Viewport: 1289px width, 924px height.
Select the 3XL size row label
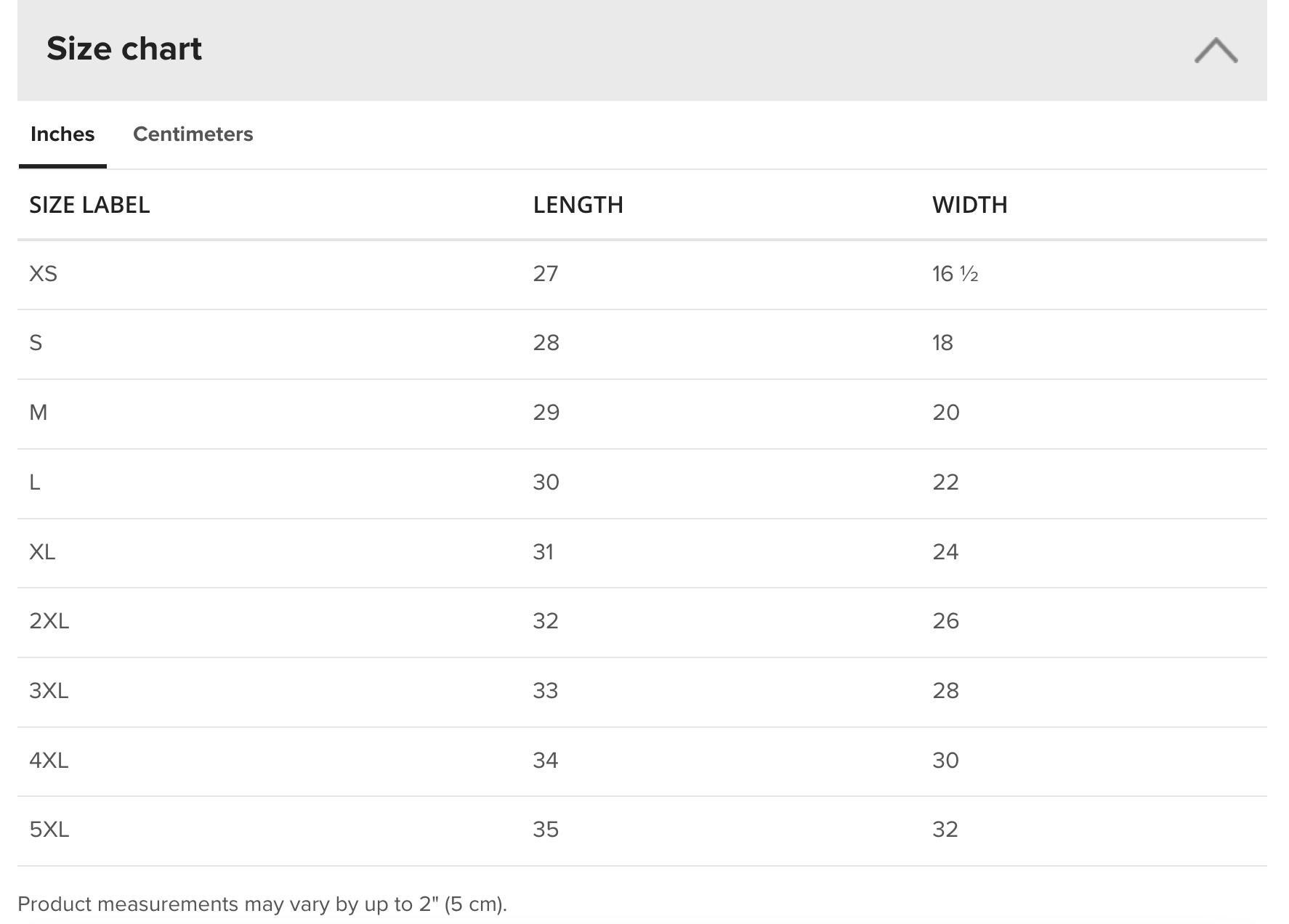pyautogui.click(x=49, y=691)
